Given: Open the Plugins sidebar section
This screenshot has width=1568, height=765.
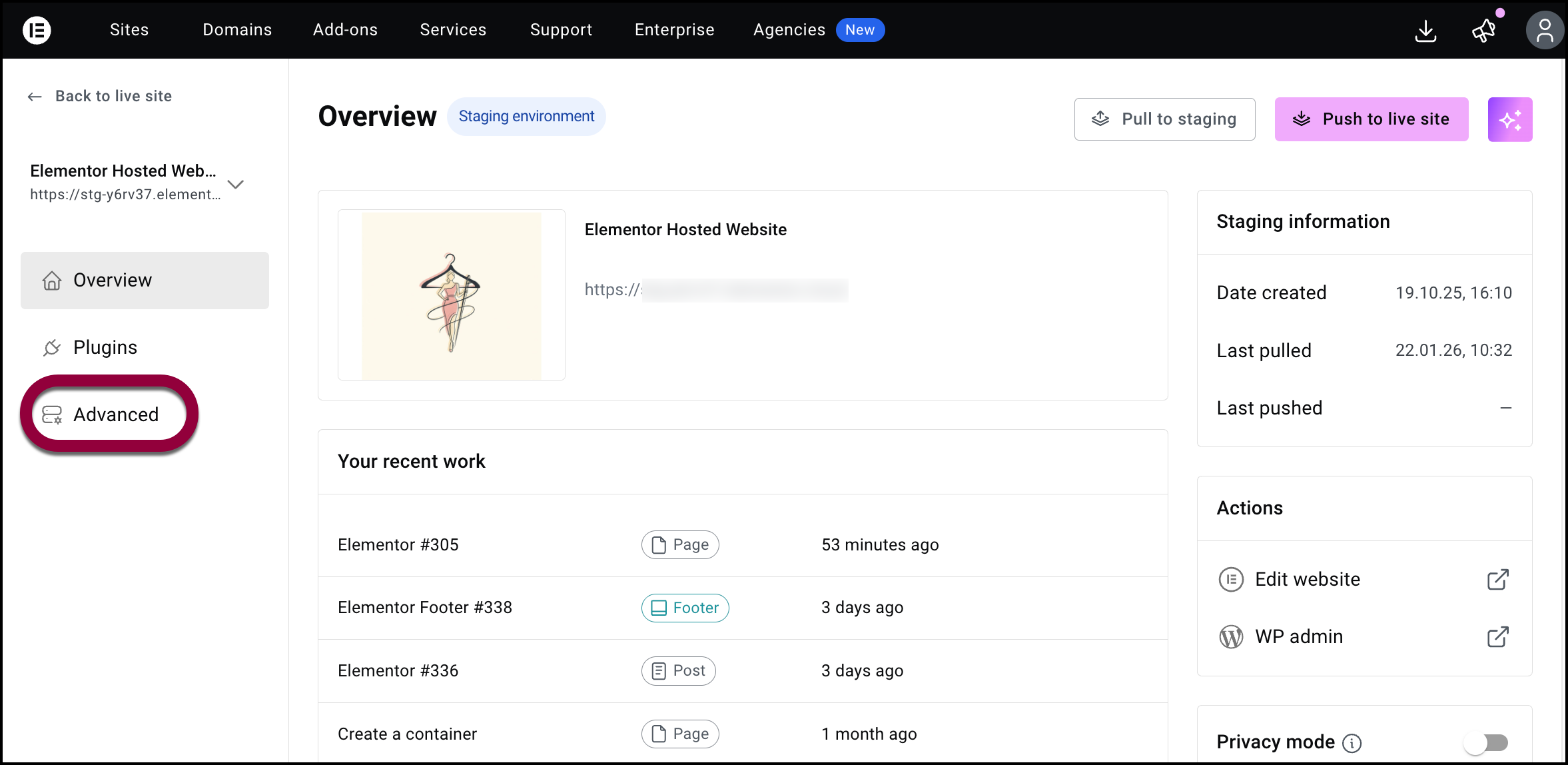Looking at the screenshot, I should 105,348.
